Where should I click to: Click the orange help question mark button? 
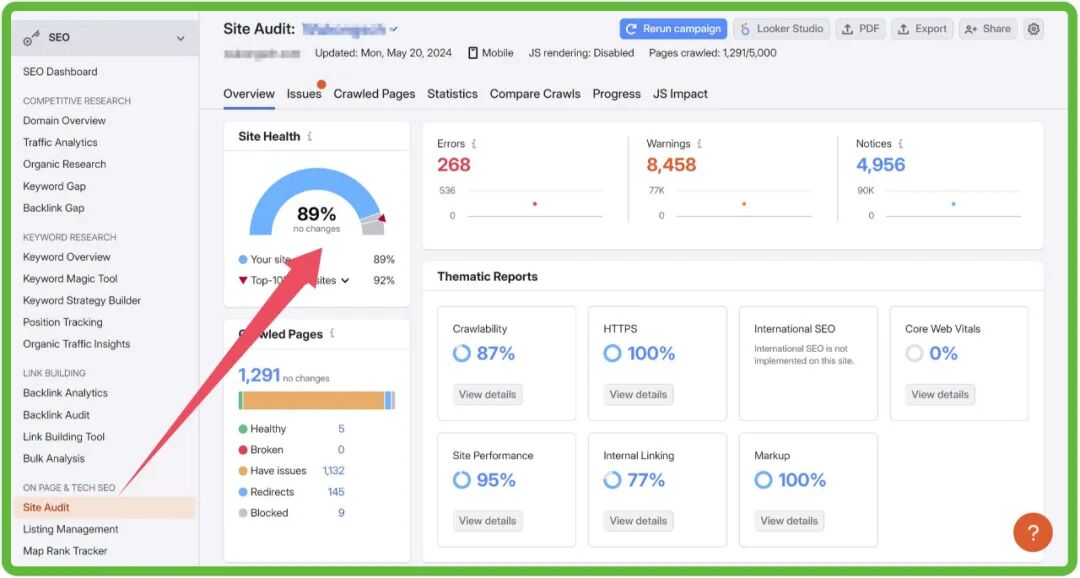pyautogui.click(x=1032, y=531)
